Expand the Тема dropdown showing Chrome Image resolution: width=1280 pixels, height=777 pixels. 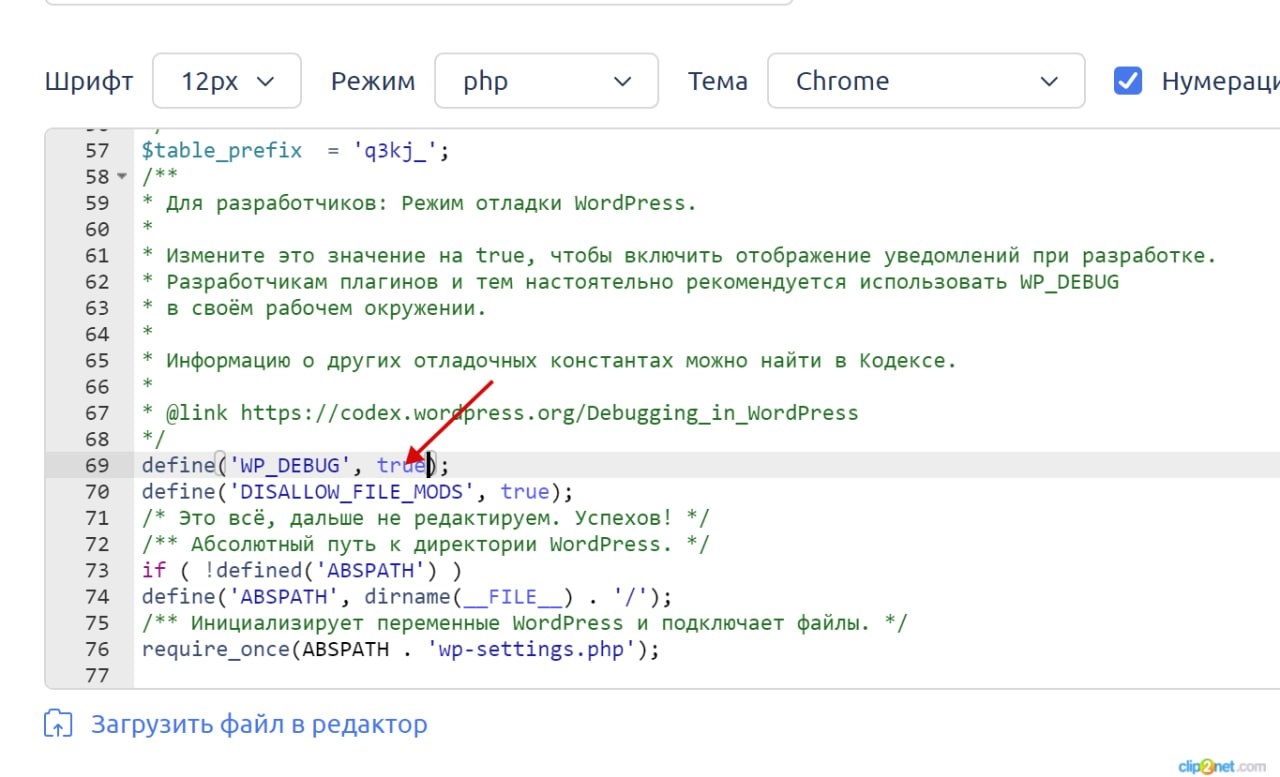click(925, 81)
